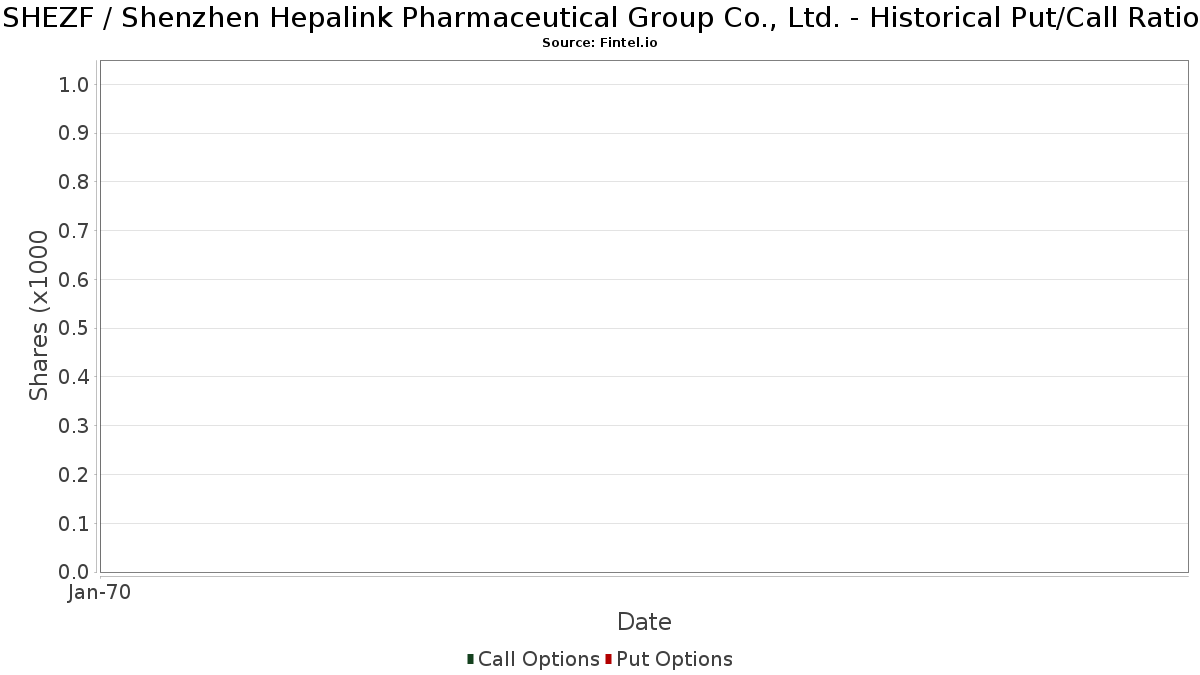
Task: Click the 0.1 y-axis tick label
Action: (75, 524)
